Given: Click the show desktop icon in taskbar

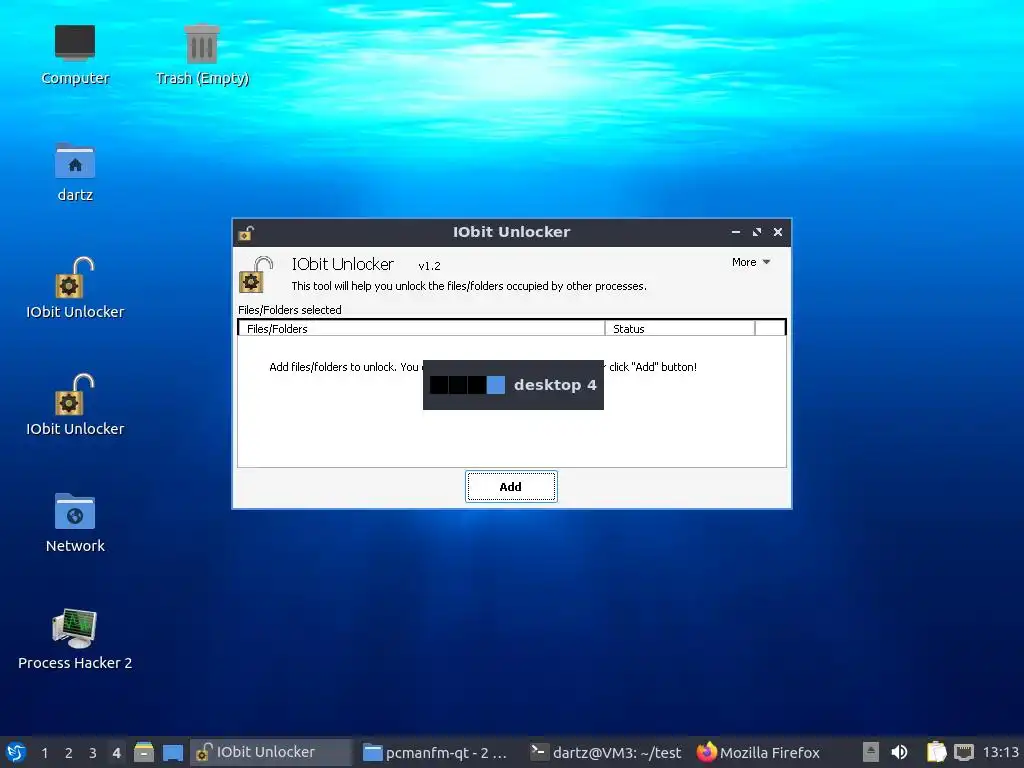Looking at the screenshot, I should 172,752.
